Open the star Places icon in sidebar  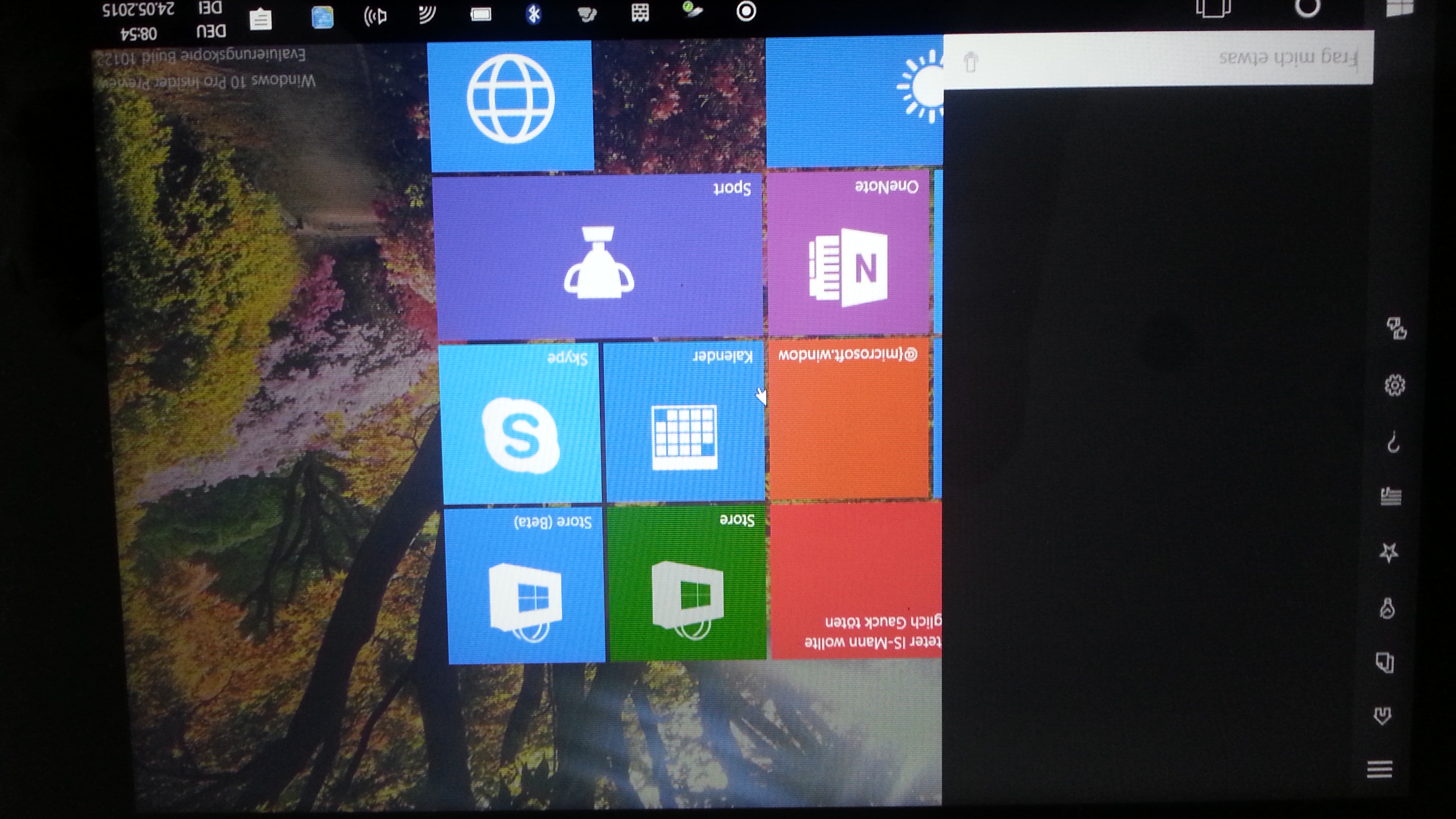[x=1389, y=552]
